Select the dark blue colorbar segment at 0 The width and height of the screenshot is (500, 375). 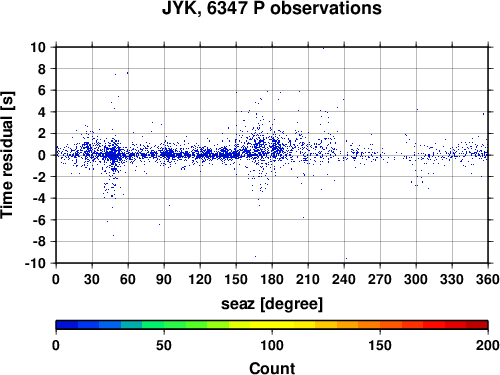(67, 325)
